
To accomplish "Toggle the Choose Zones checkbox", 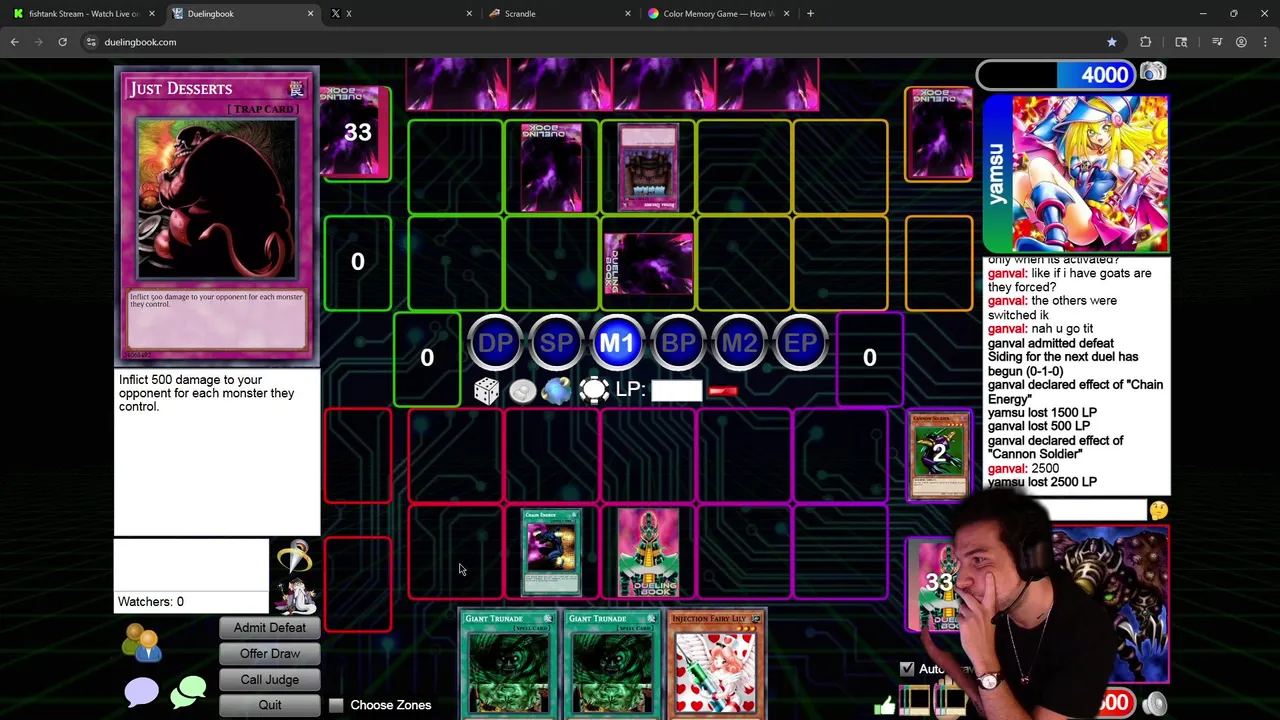I will coord(336,705).
